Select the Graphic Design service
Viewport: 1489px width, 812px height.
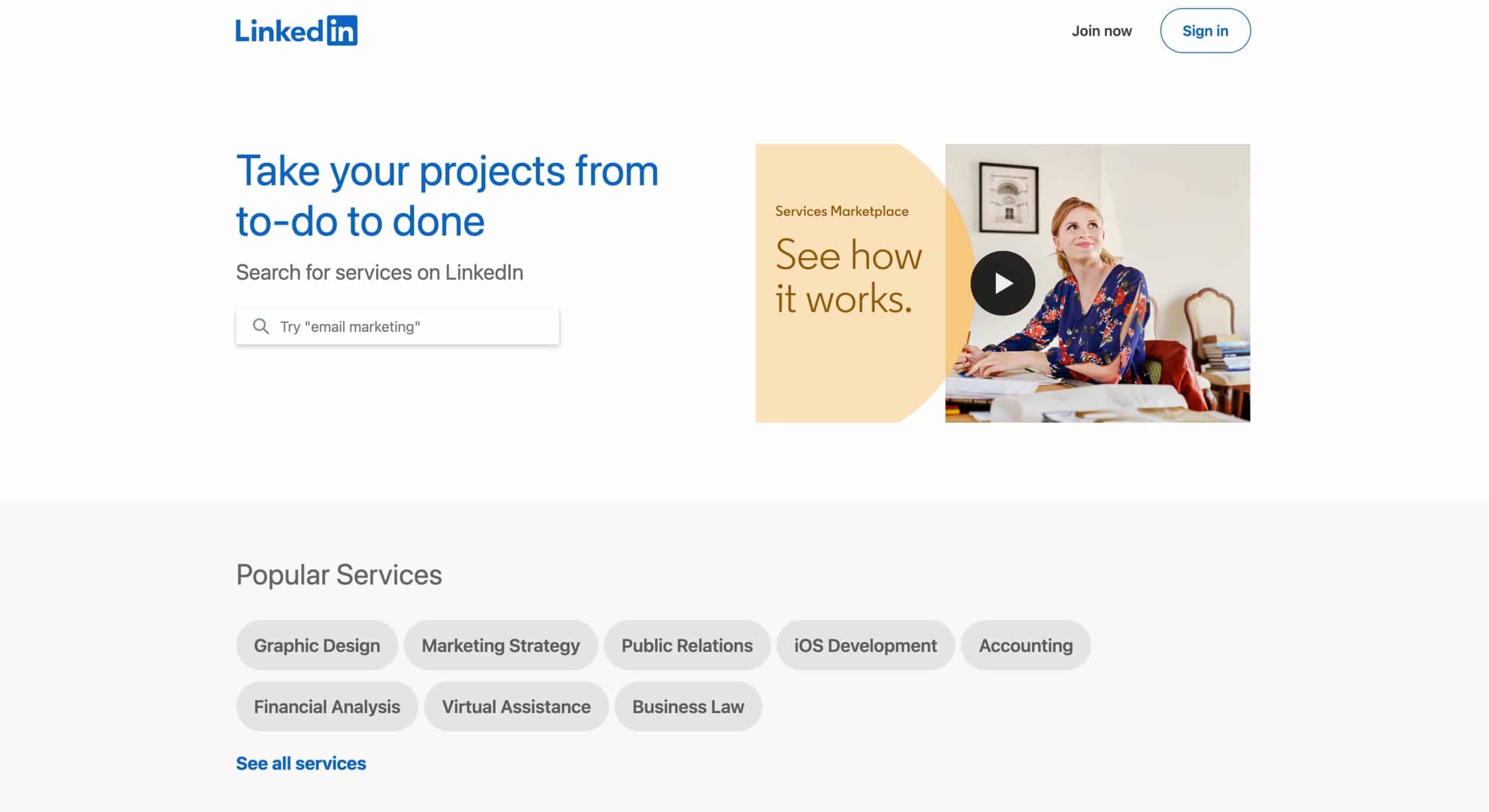click(x=316, y=645)
